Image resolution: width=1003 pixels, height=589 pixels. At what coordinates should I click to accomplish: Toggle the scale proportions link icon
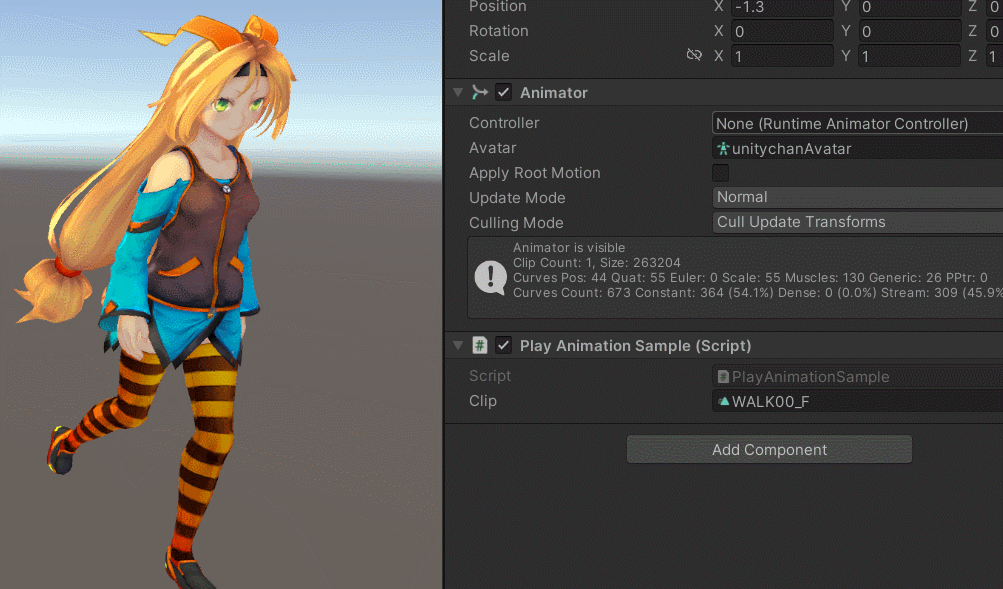pyautogui.click(x=694, y=55)
